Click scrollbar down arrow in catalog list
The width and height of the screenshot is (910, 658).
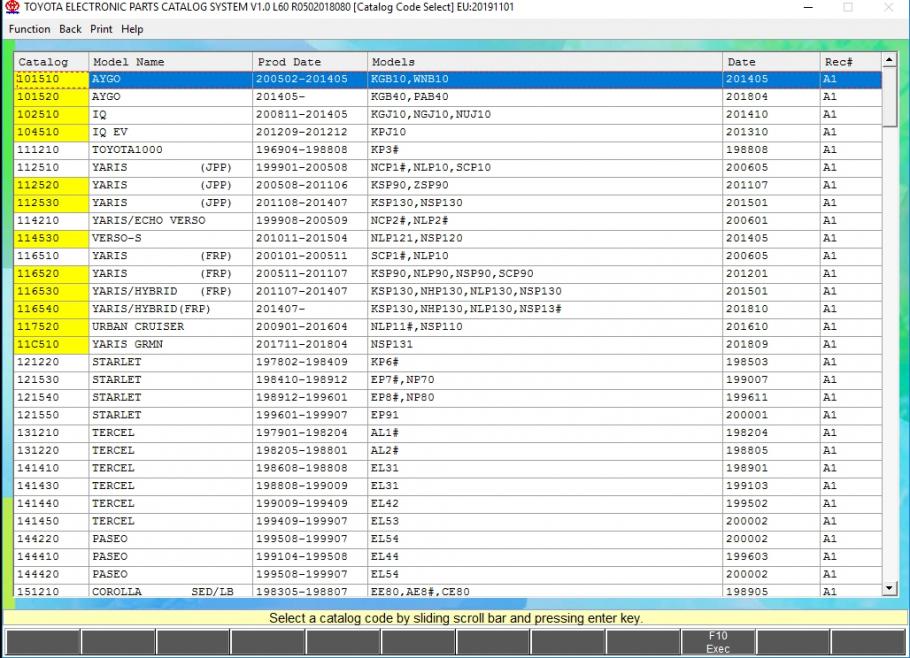[889, 590]
